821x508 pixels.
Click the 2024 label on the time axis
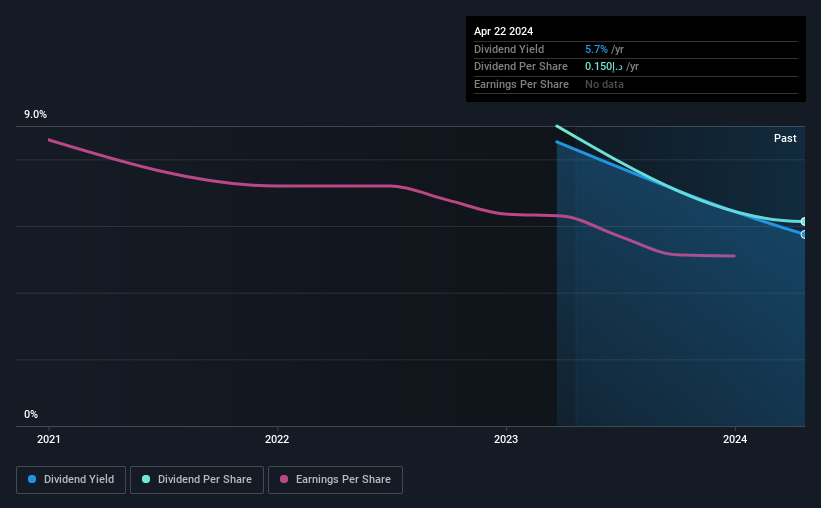pos(735,439)
